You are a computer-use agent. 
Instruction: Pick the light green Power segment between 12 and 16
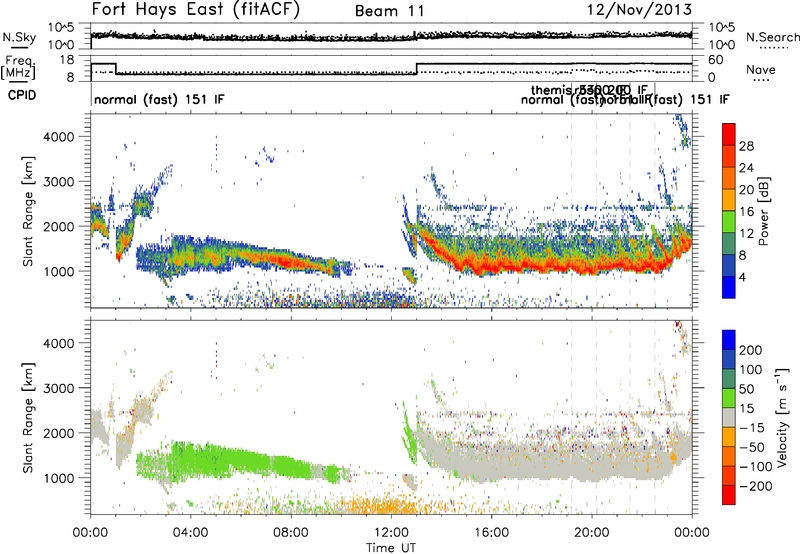[x=729, y=222]
